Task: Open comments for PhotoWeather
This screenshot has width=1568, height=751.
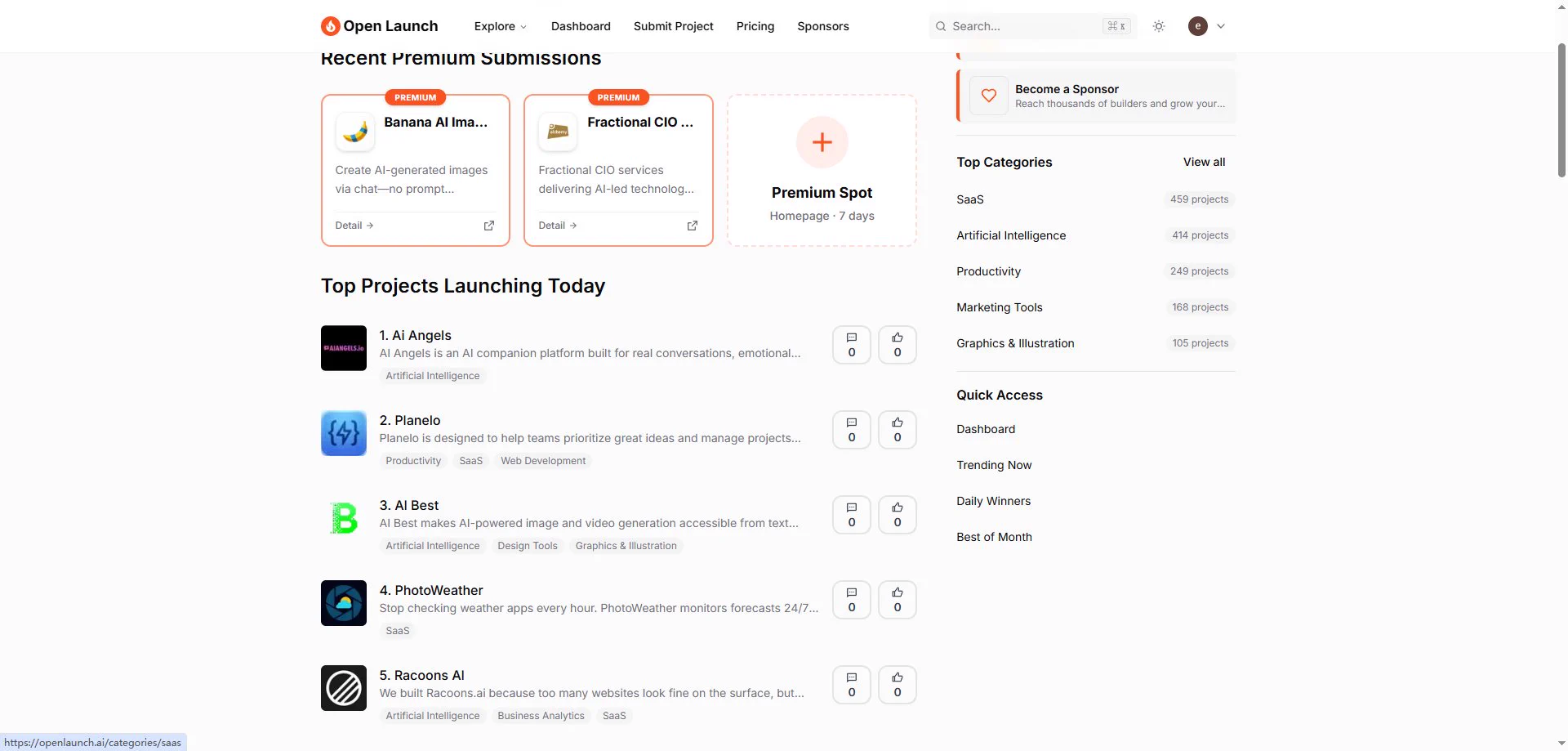Action: point(851,600)
